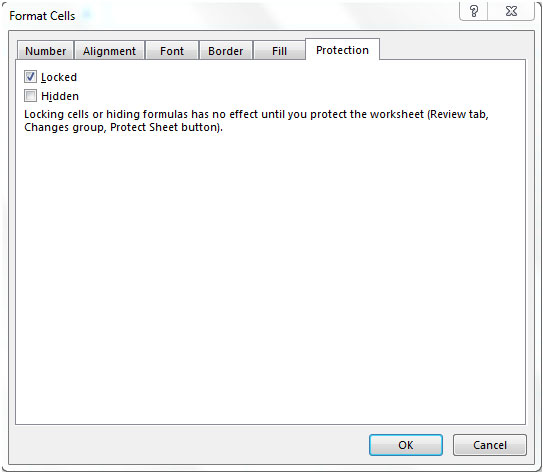The width and height of the screenshot is (544, 474).
Task: Open the Help question mark button
Action: 474,11
